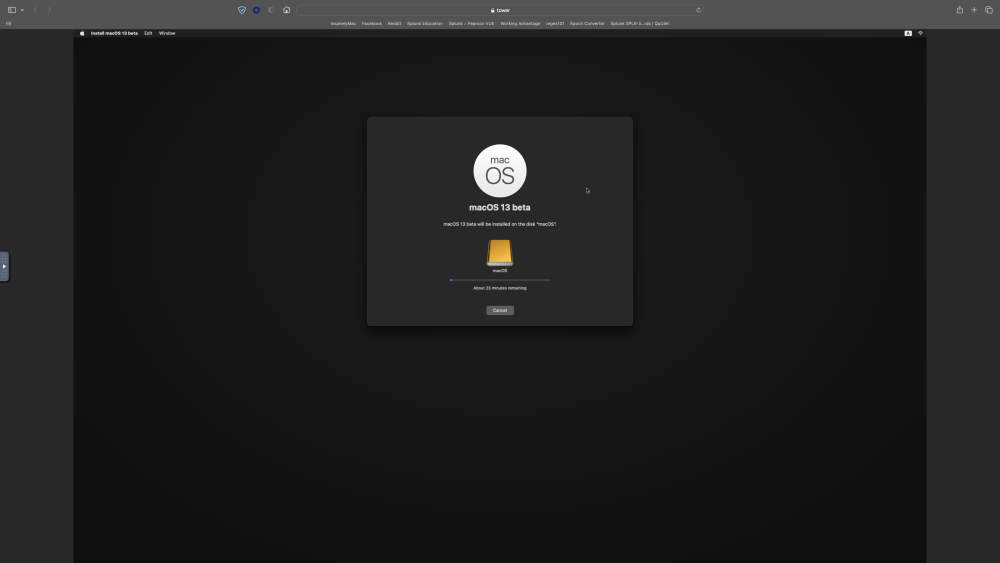
Task: Open the blue circle extension icon
Action: [256, 10]
